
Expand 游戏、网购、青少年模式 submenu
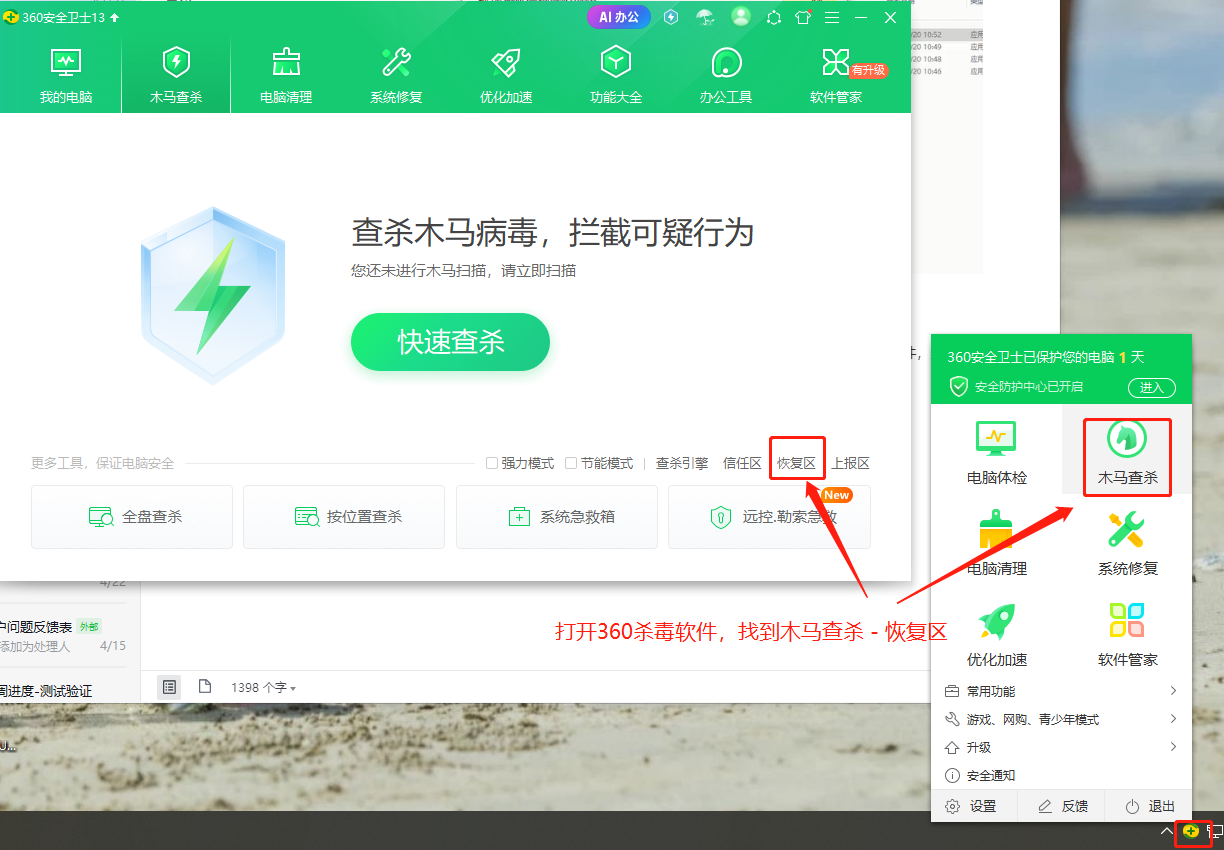[x=1061, y=719]
